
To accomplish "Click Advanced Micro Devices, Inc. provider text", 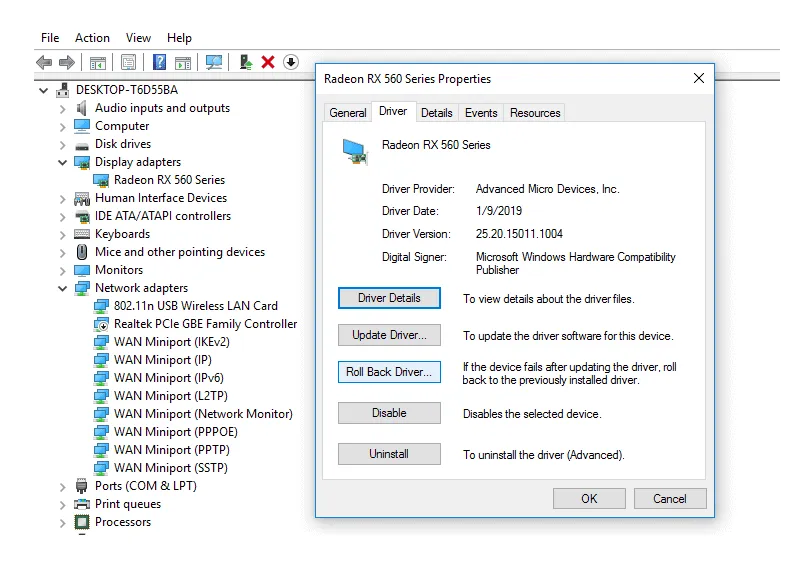I will (547, 189).
